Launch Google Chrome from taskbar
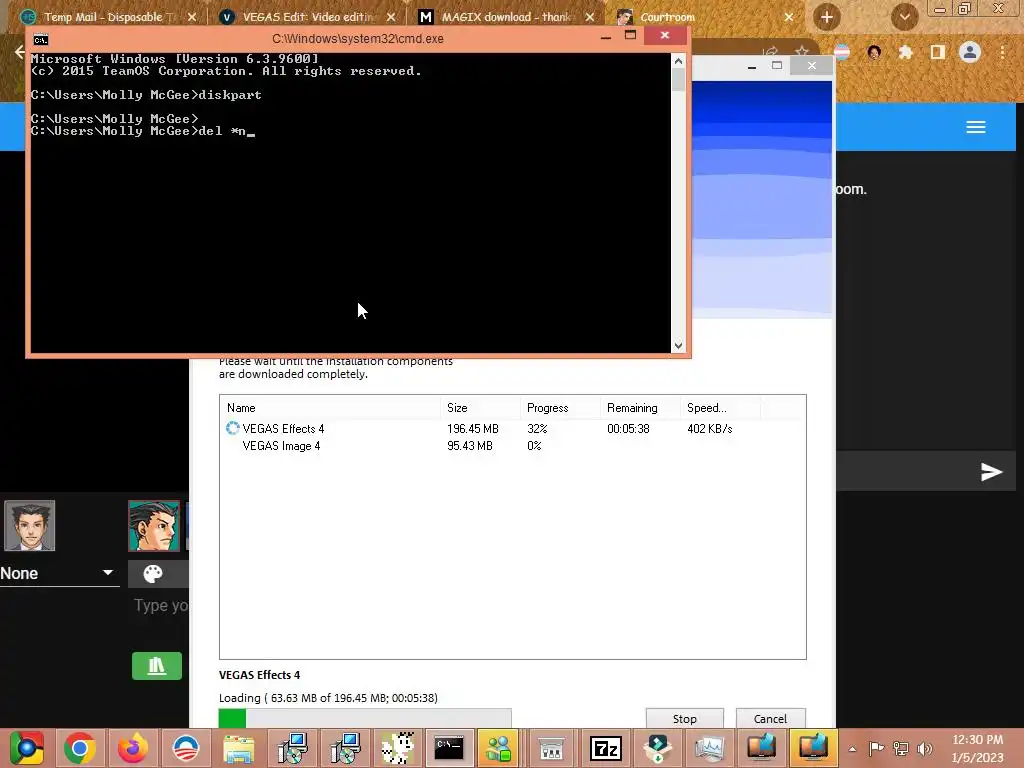The width and height of the screenshot is (1024, 768). (x=80, y=748)
